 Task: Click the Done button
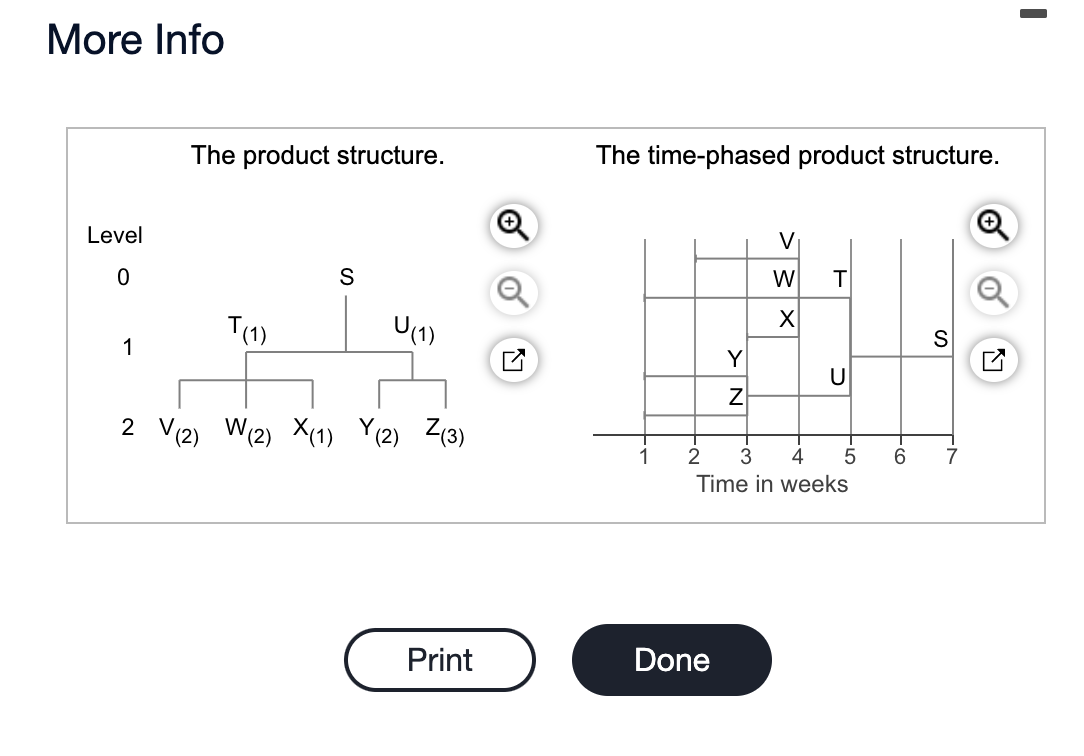click(671, 659)
